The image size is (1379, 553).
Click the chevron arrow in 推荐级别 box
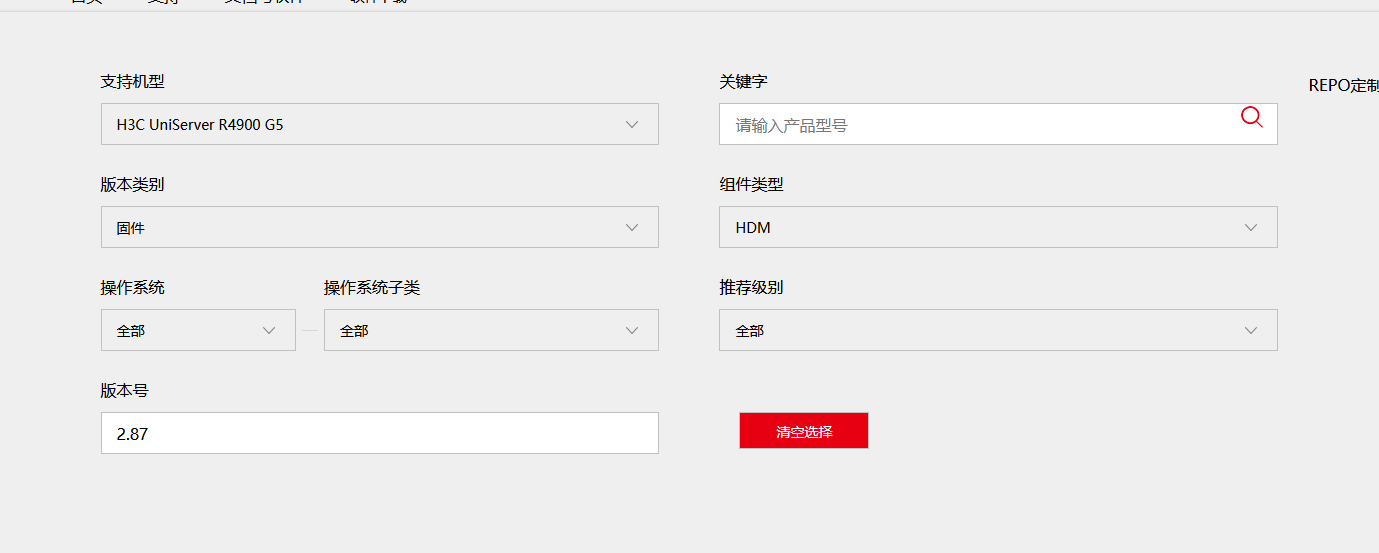pos(1251,331)
